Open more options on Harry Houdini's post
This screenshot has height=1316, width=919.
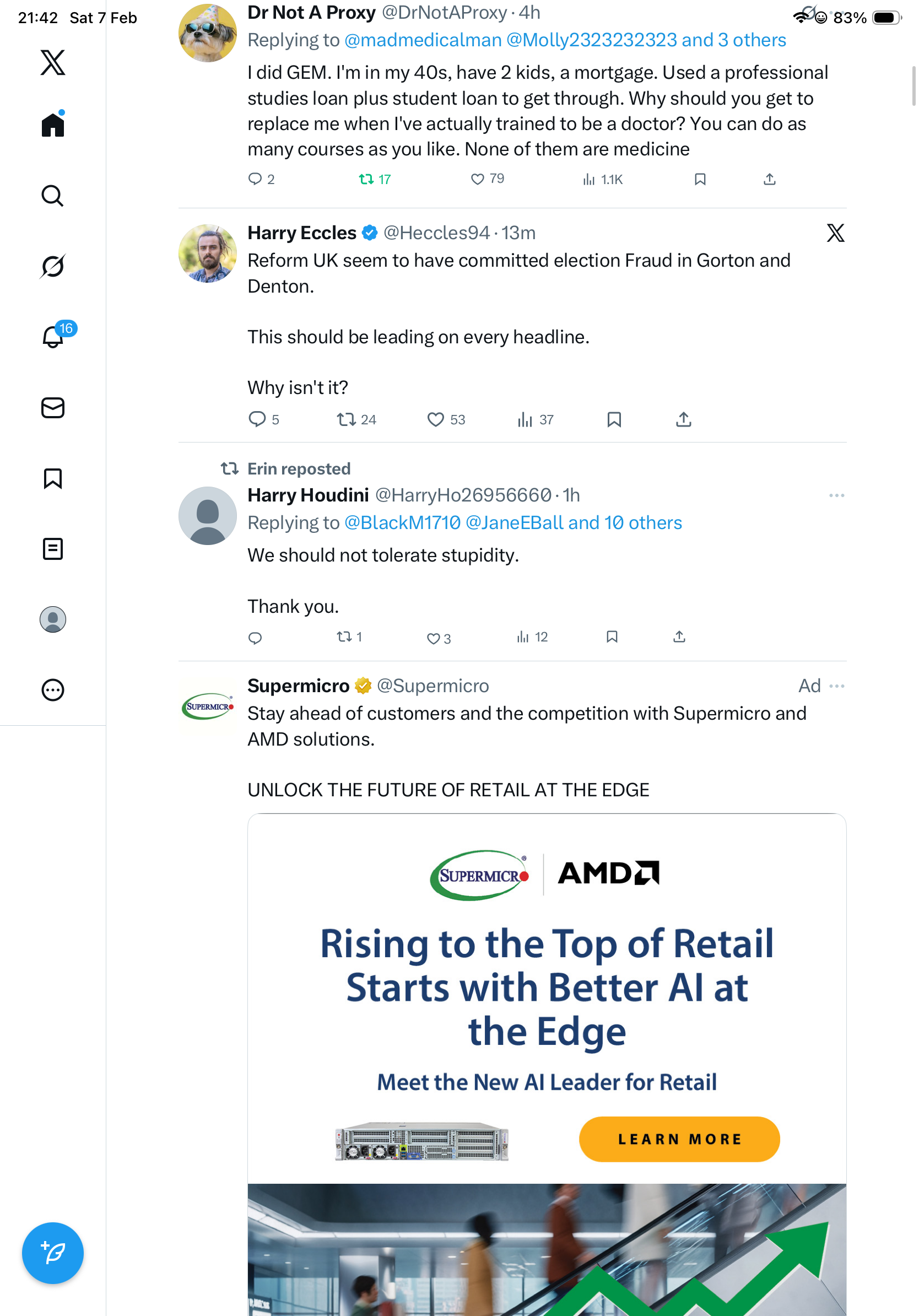tap(836, 495)
